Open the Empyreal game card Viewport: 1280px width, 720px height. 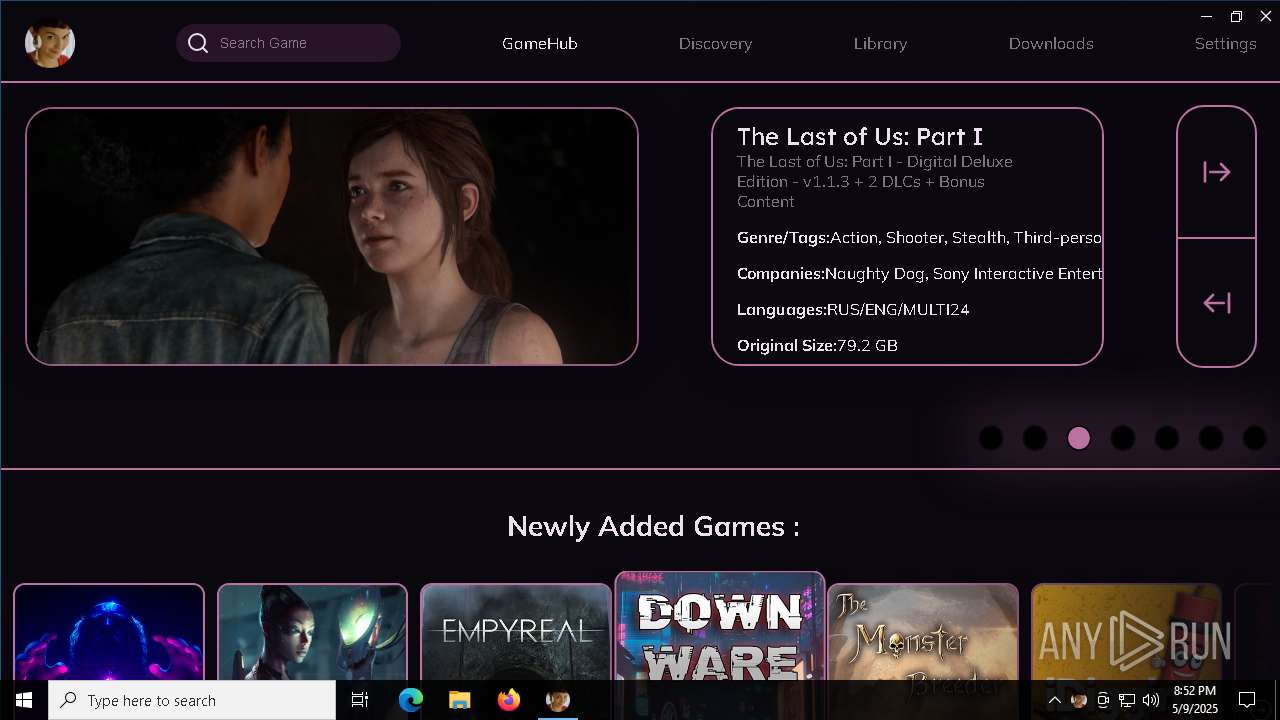(516, 632)
